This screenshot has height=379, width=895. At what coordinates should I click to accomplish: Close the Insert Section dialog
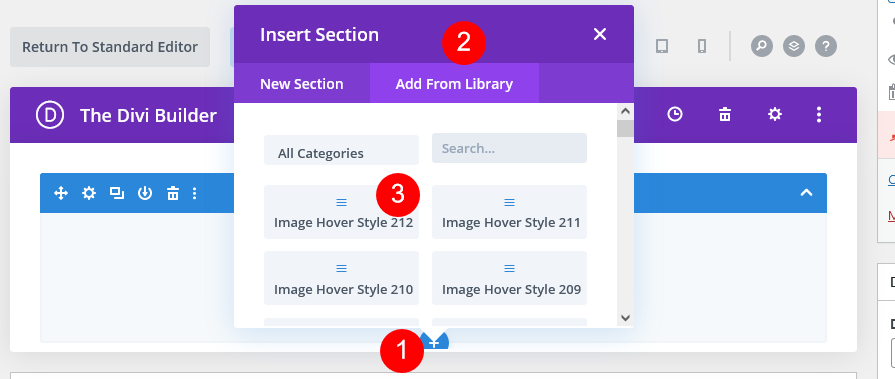tap(599, 34)
